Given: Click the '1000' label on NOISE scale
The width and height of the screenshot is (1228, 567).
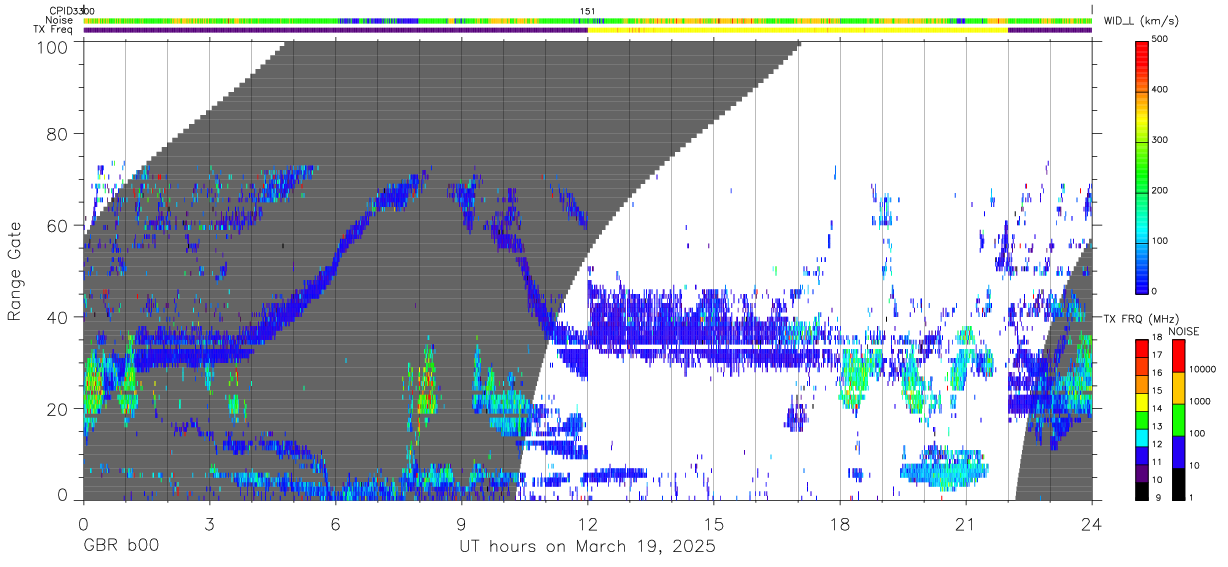Looking at the screenshot, I should [1202, 401].
